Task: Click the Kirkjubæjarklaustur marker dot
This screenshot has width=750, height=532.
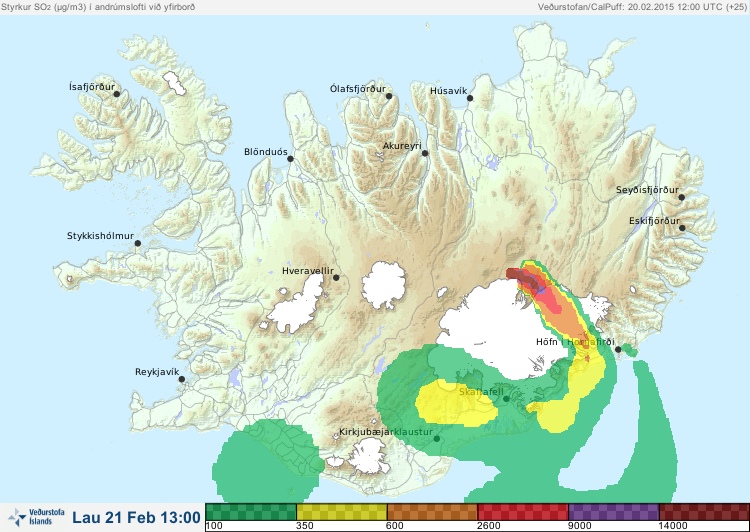Action: 436,439
